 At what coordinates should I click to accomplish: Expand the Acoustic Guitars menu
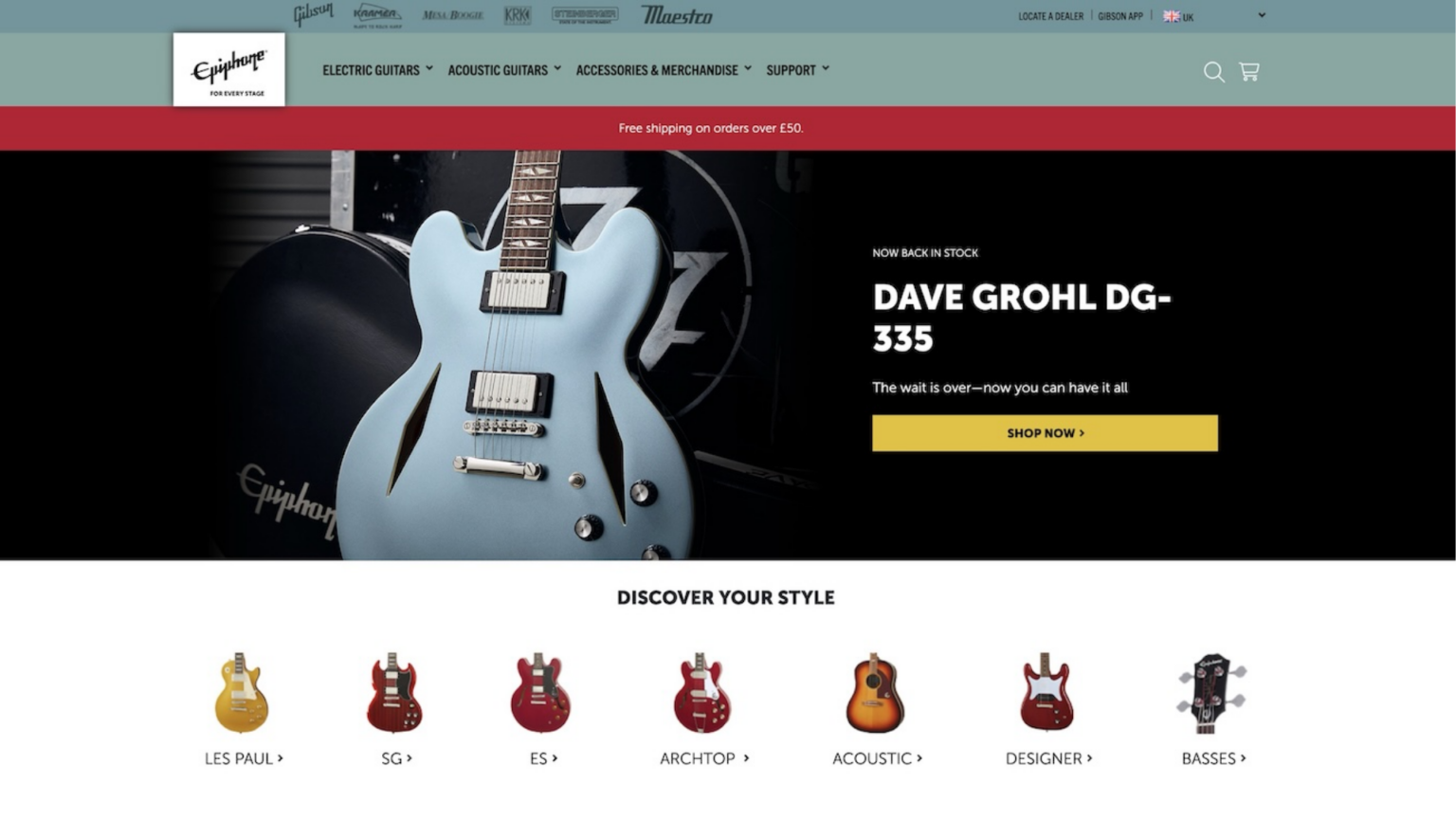tap(504, 70)
